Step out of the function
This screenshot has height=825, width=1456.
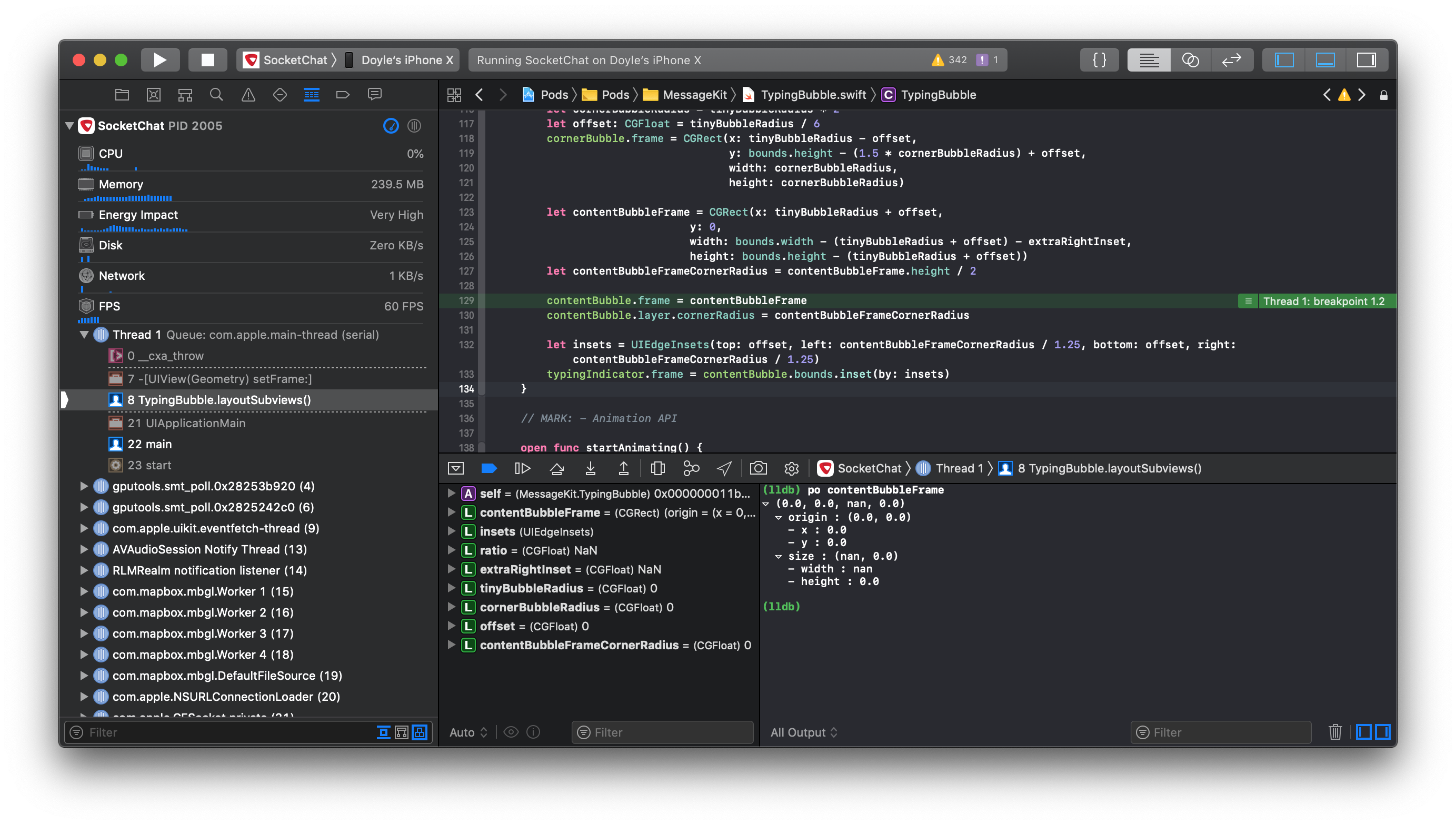pyautogui.click(x=623, y=468)
